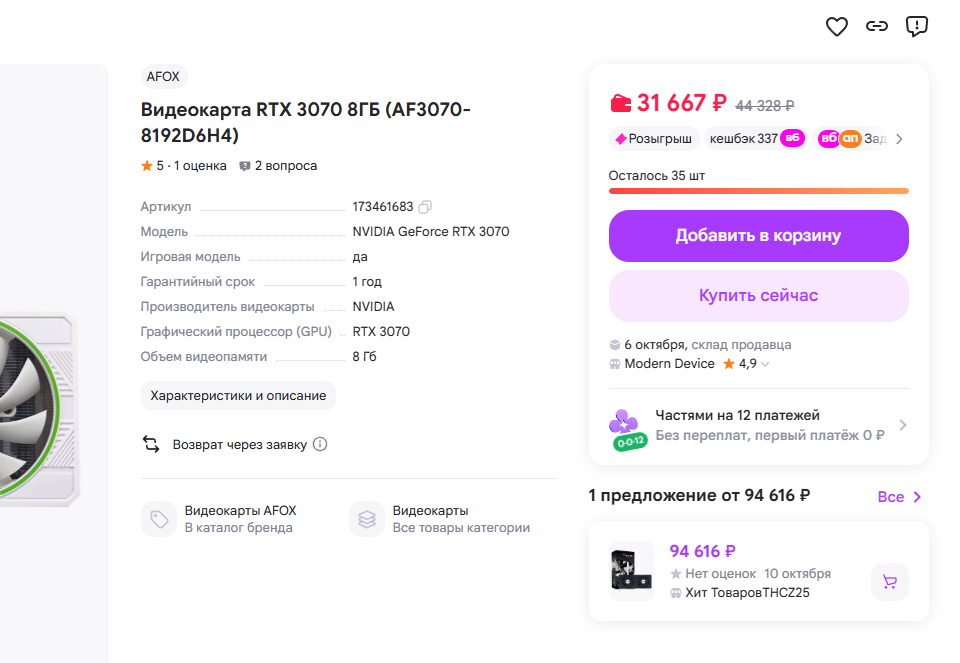Open Характеристики и описание
Viewport: 960px width, 663px height.
click(238, 395)
